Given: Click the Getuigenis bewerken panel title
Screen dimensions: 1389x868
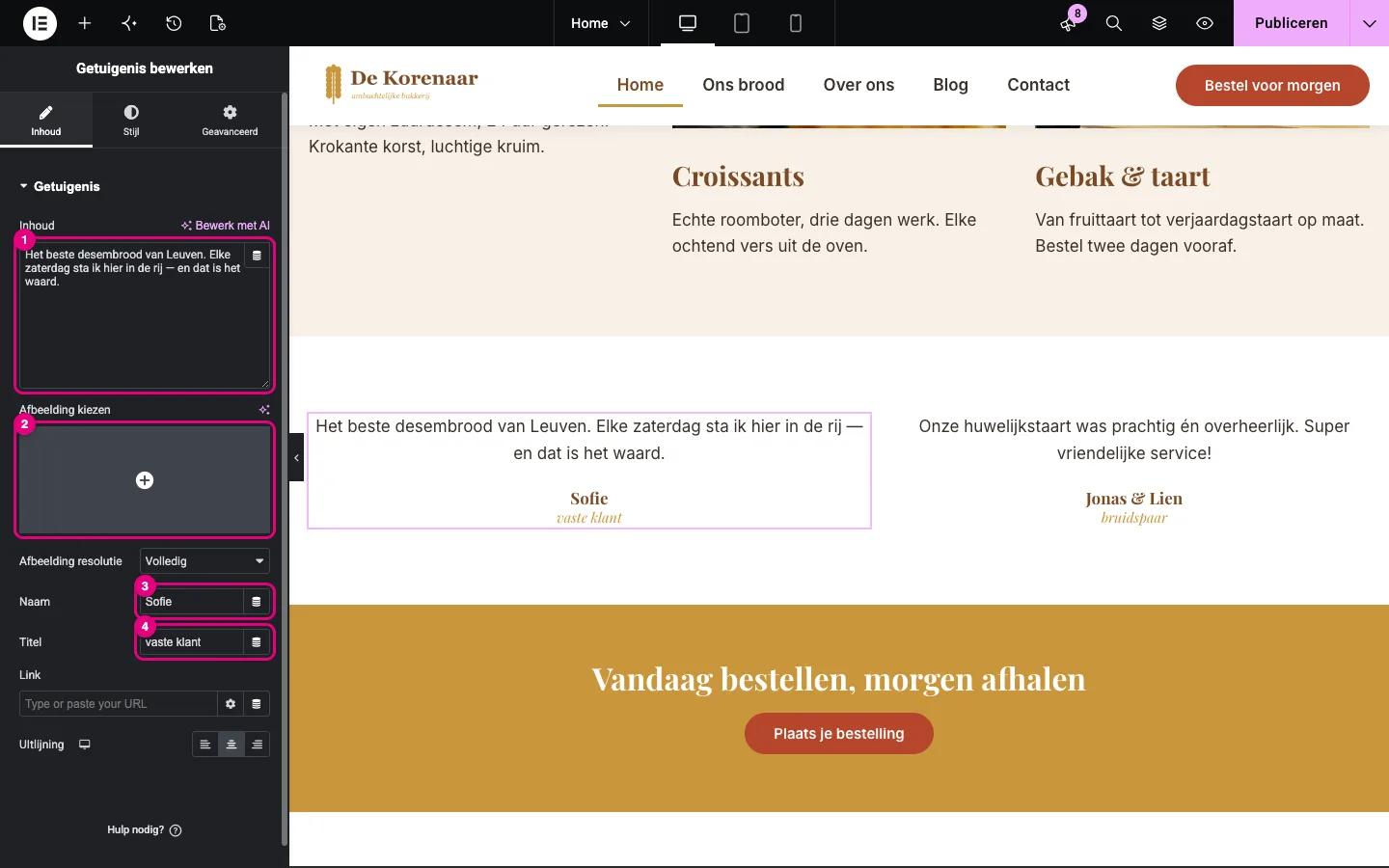Looking at the screenshot, I should tap(145, 68).
